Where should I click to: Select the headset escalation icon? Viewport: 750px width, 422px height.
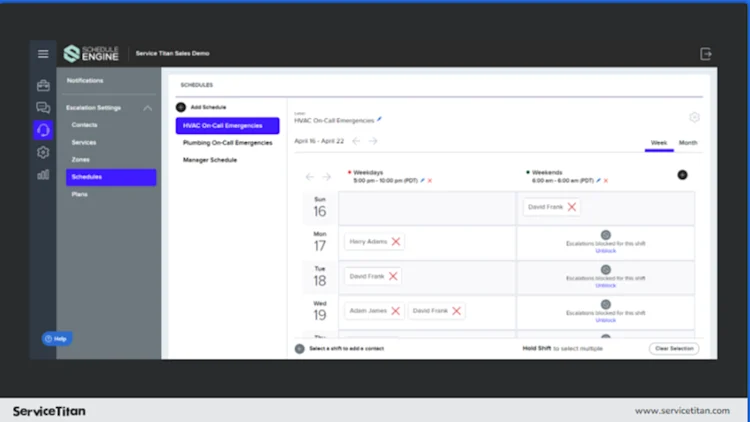pos(43,130)
